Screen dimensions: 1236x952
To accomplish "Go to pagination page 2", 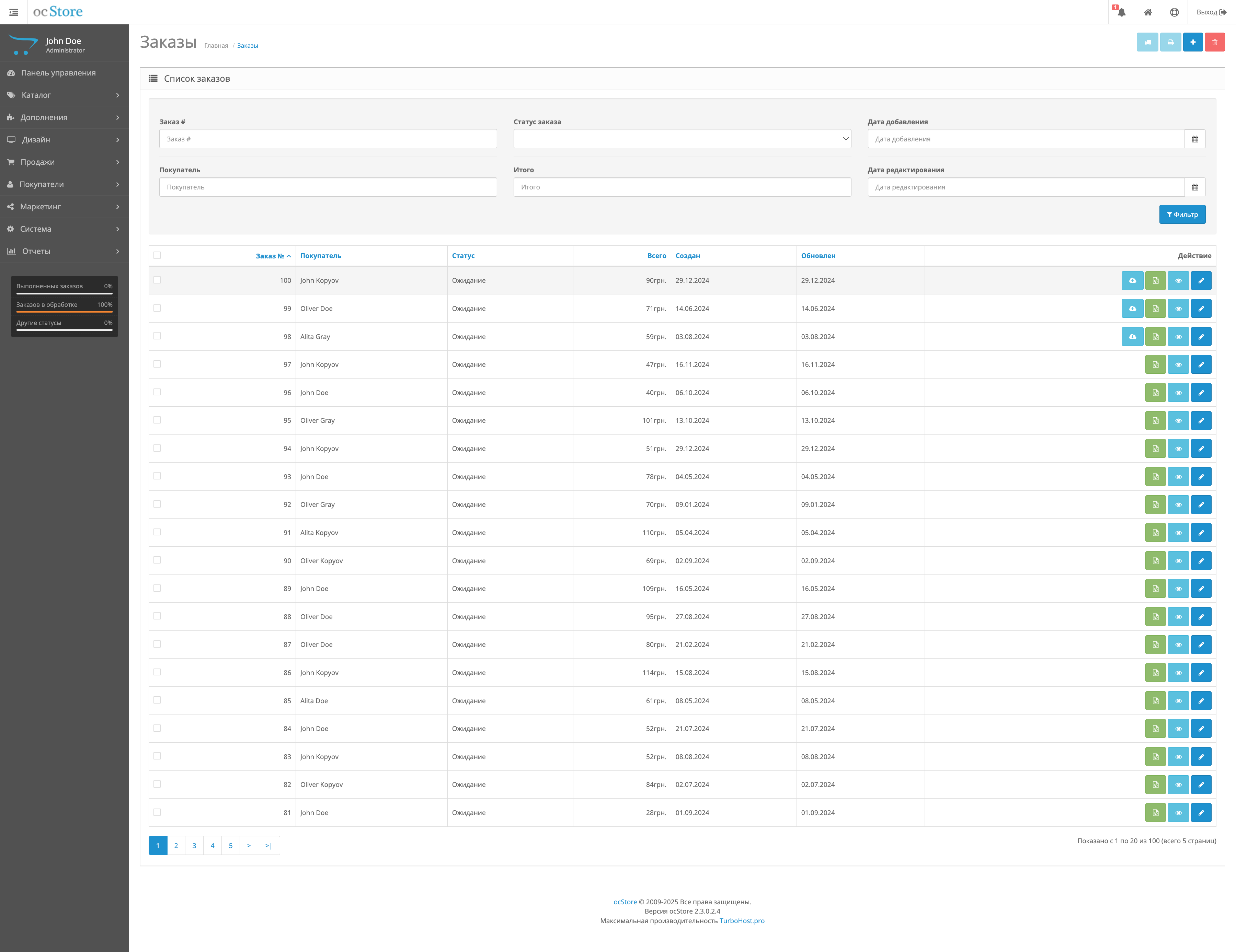I will click(x=176, y=846).
